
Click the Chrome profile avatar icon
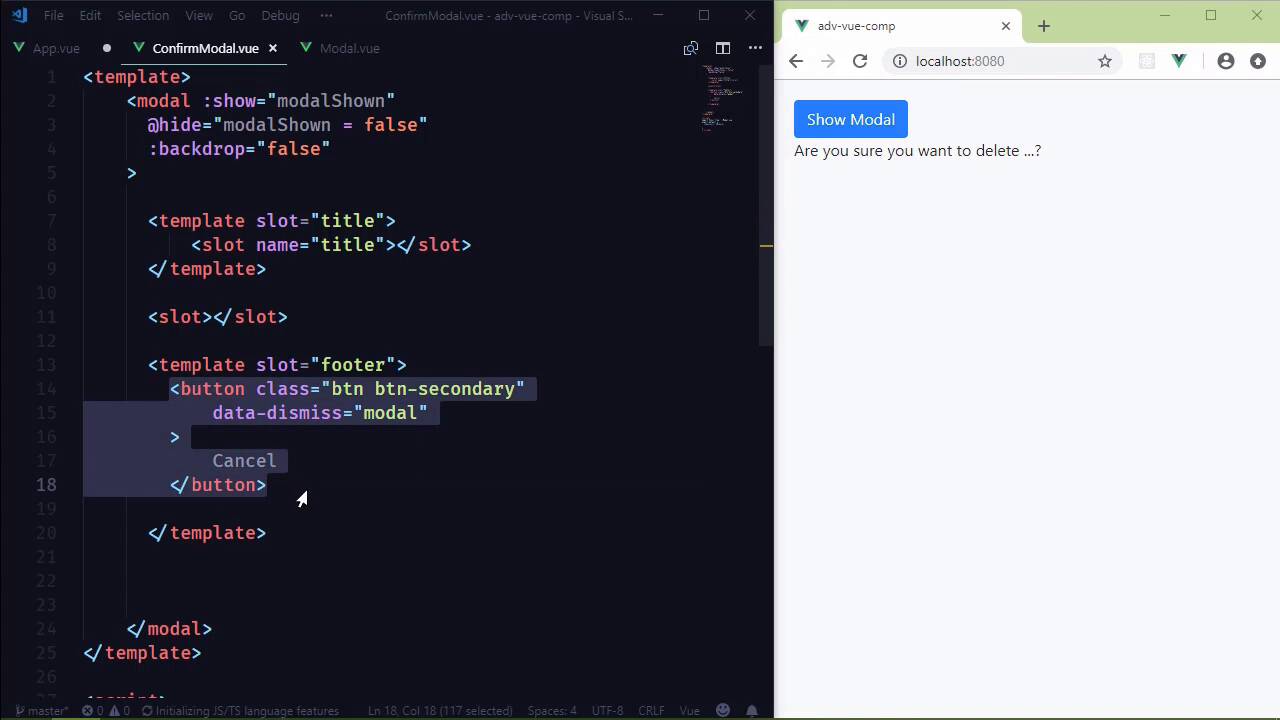[x=1226, y=61]
